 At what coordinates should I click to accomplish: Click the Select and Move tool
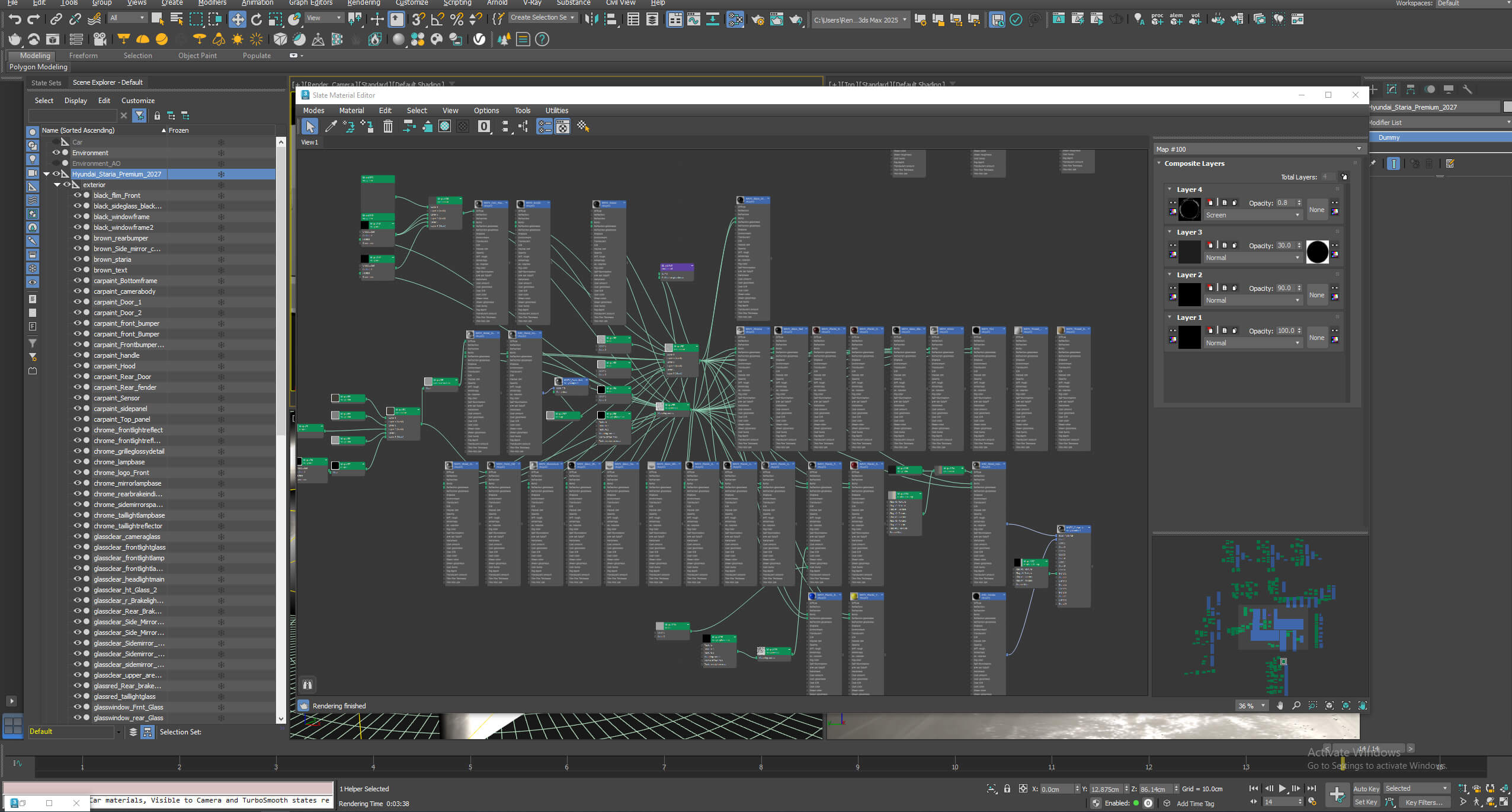click(237, 19)
